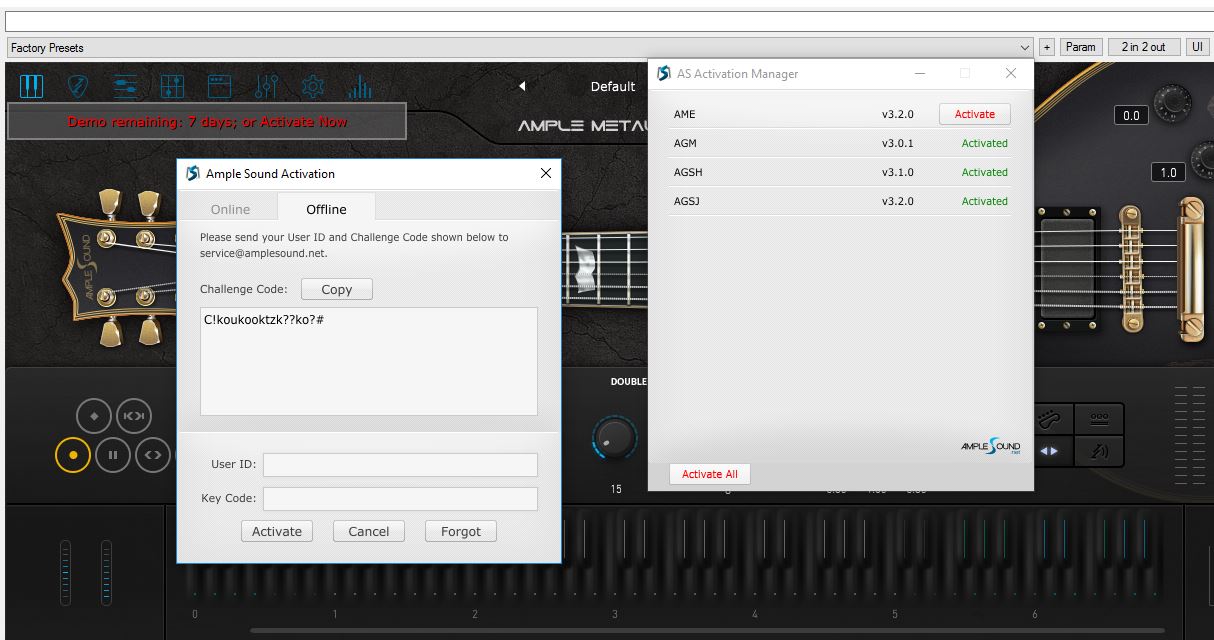This screenshot has height=640, width=1214.
Task: Adjust the upper knob beside 0.0 value
Action: tap(1171, 102)
